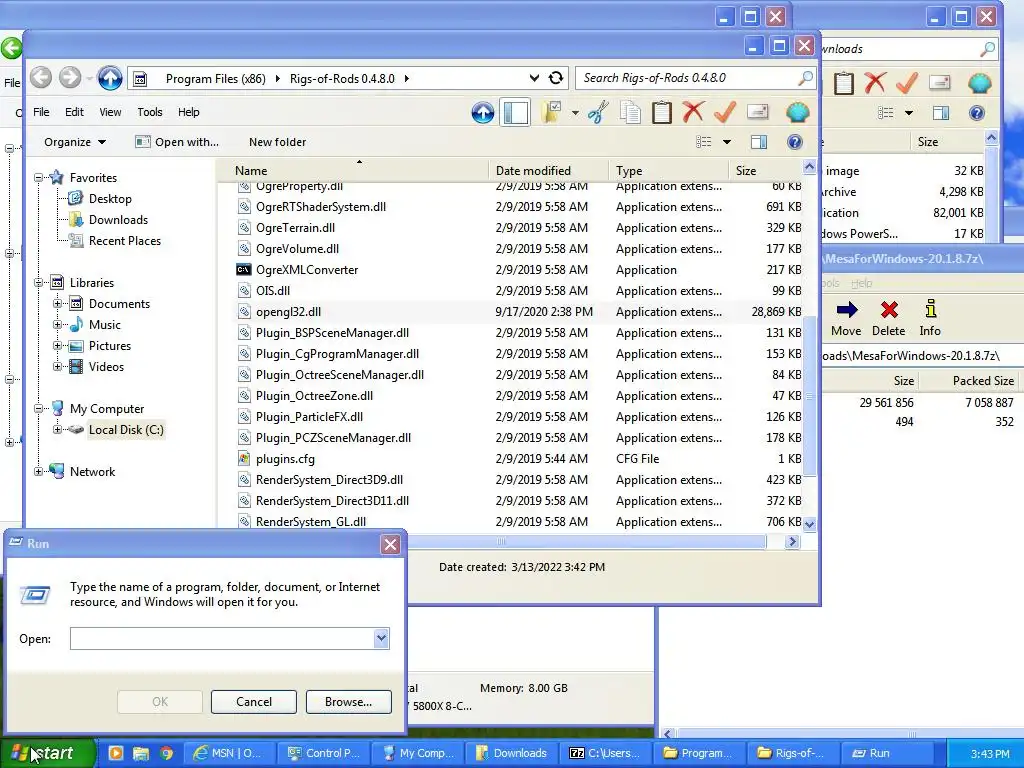Image resolution: width=1024 pixels, height=768 pixels.
Task: Expand the Music library node
Action: 57,325
